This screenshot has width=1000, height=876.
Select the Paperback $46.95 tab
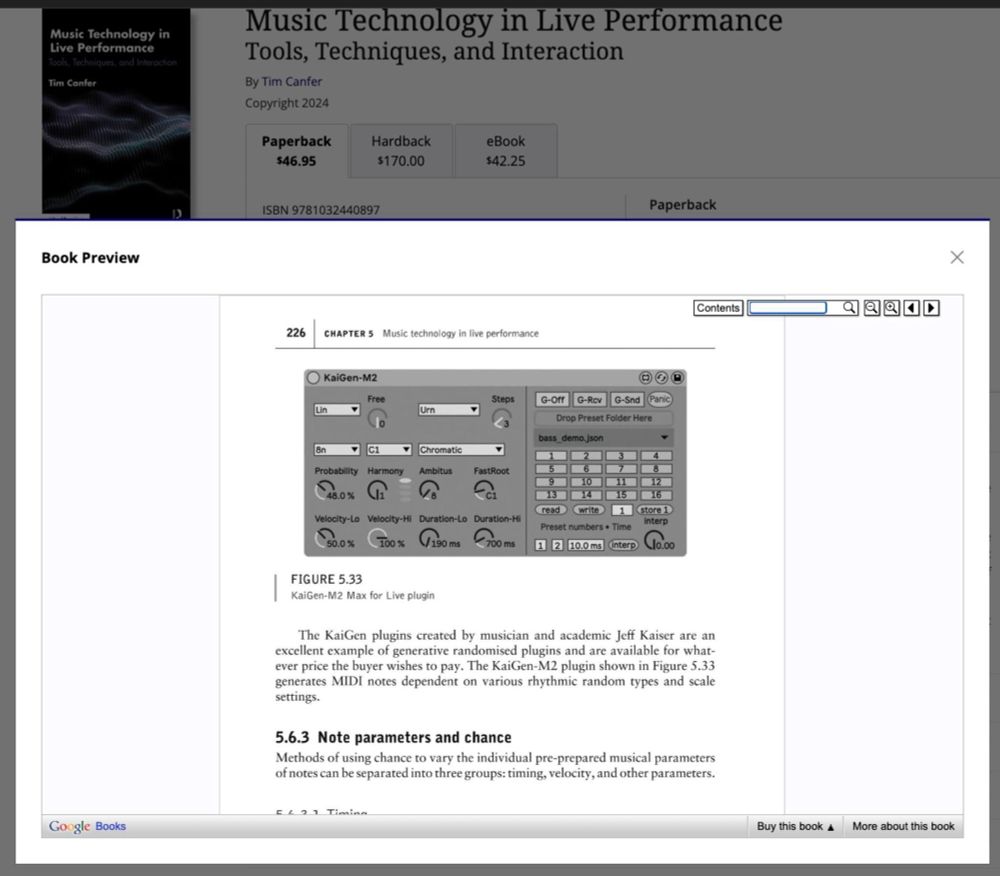(297, 151)
